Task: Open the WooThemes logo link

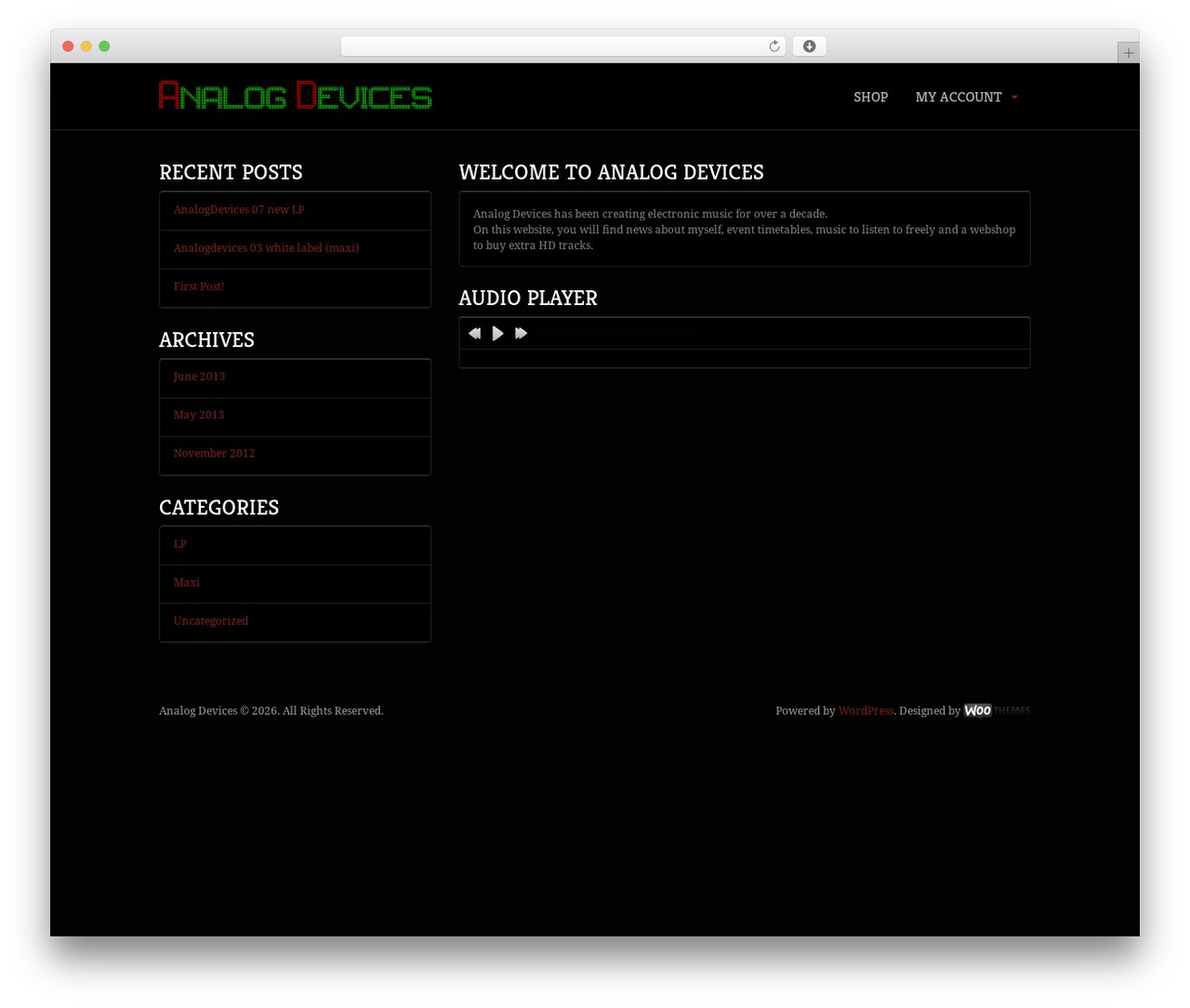Action: pyautogui.click(x=997, y=710)
